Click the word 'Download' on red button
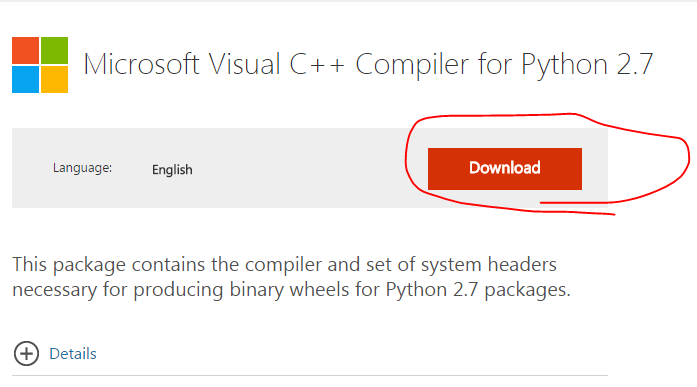The height and width of the screenshot is (387, 697). (505, 168)
